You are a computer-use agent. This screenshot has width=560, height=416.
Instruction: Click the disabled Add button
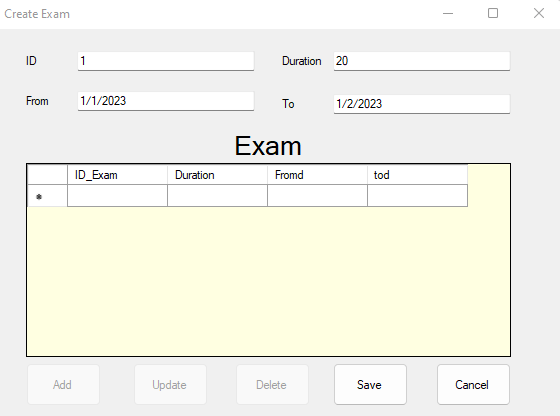63,385
